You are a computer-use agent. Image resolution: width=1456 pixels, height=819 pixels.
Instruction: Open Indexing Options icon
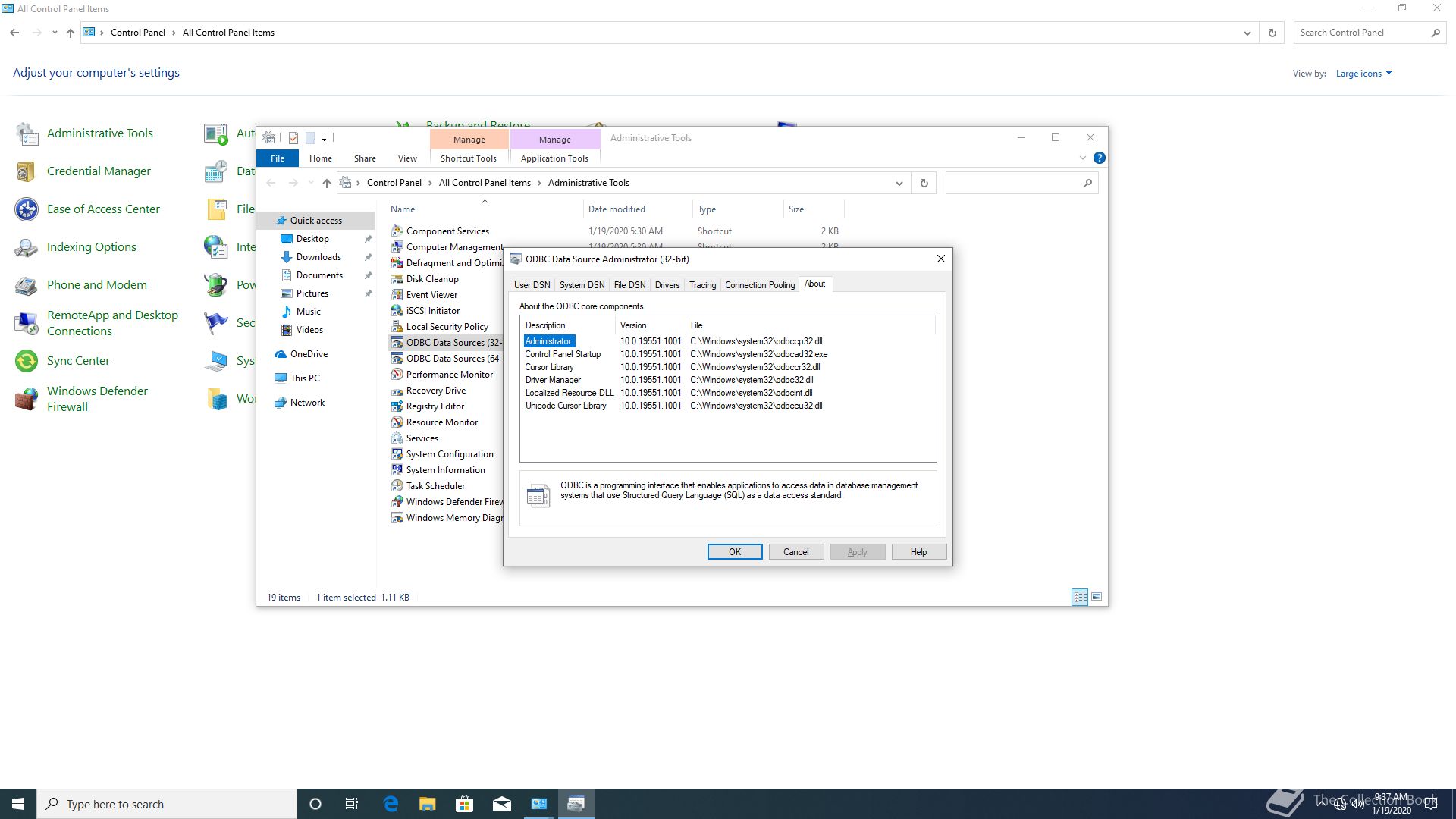point(27,247)
